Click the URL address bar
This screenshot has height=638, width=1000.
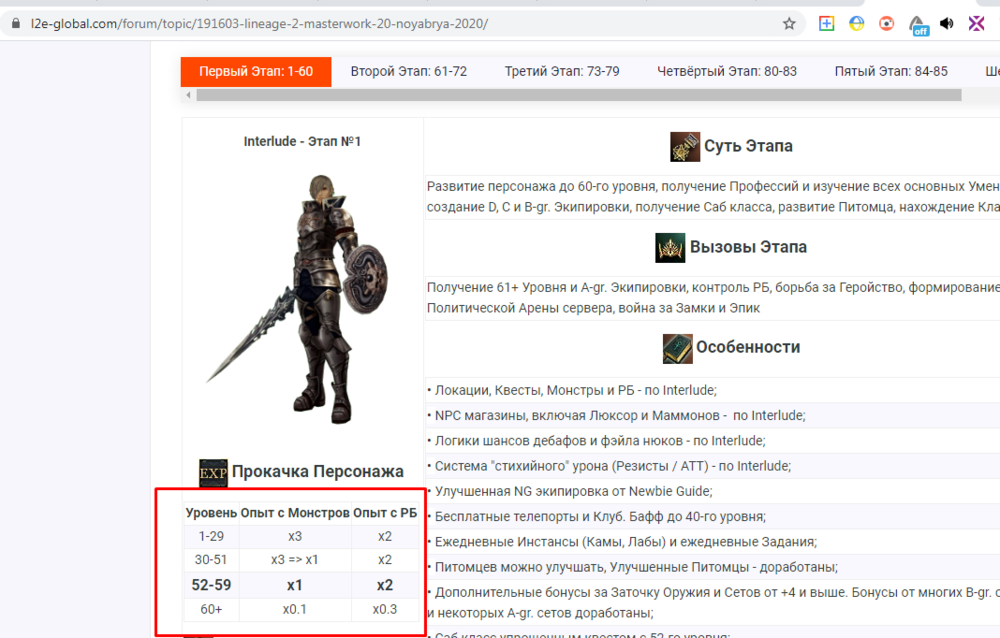tap(400, 23)
